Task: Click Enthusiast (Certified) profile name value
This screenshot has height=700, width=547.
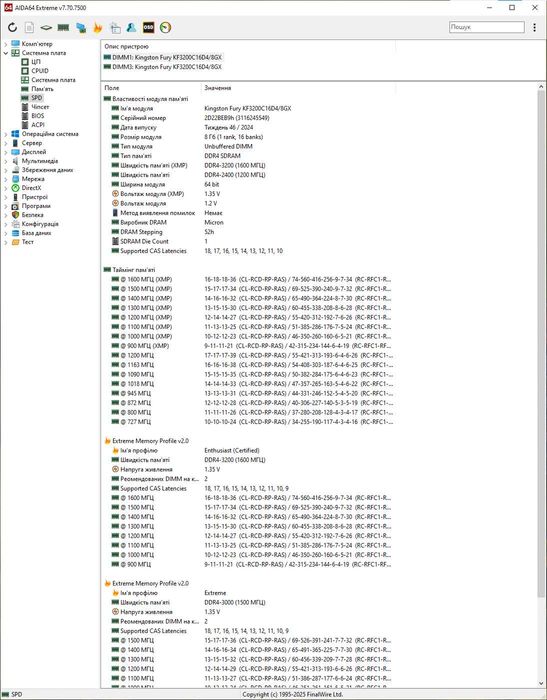Action: click(x=232, y=450)
